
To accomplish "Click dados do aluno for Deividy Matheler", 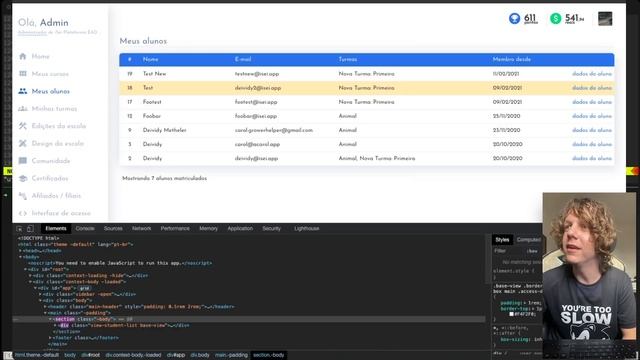I will tap(592, 130).
